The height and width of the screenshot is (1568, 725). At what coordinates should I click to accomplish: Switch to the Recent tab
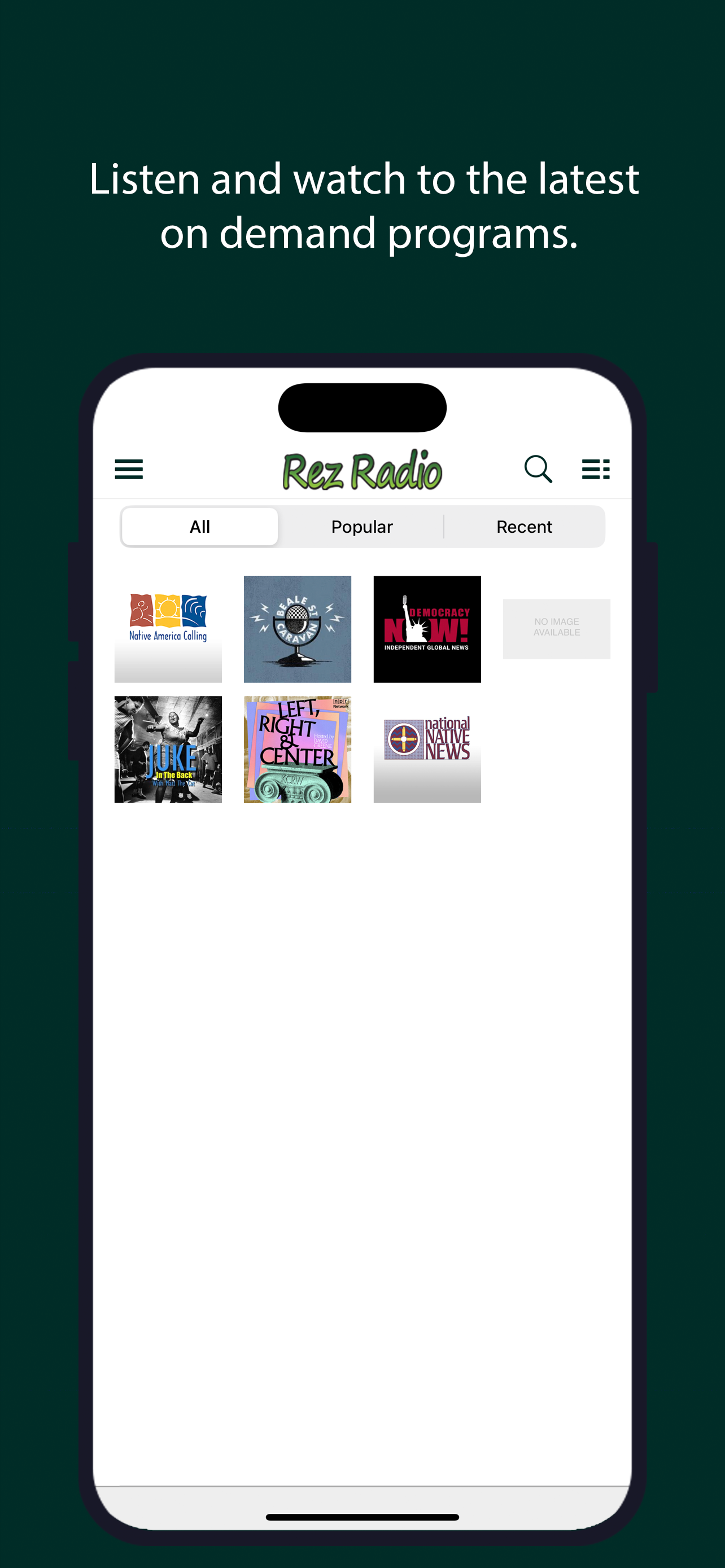(524, 527)
